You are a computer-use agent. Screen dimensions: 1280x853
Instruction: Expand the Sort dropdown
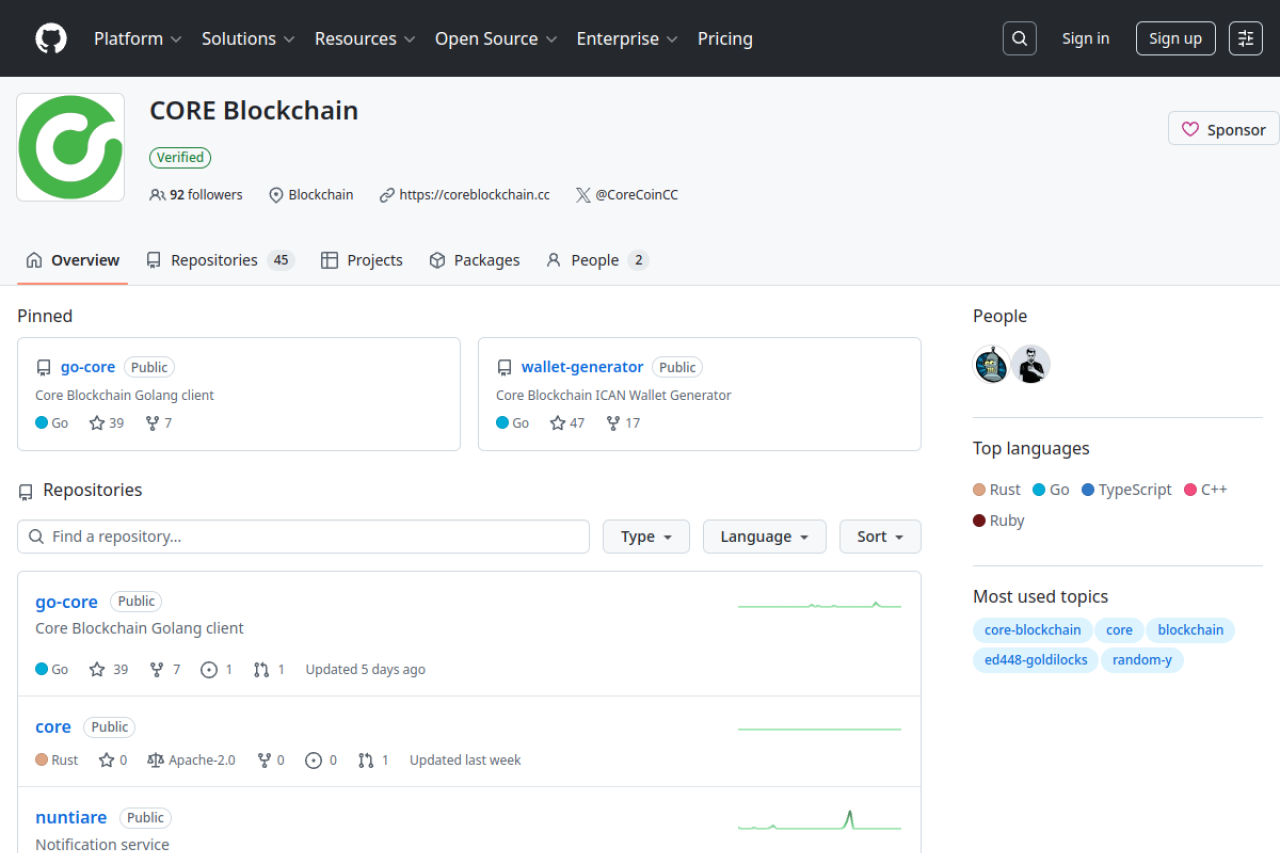[x=880, y=537]
